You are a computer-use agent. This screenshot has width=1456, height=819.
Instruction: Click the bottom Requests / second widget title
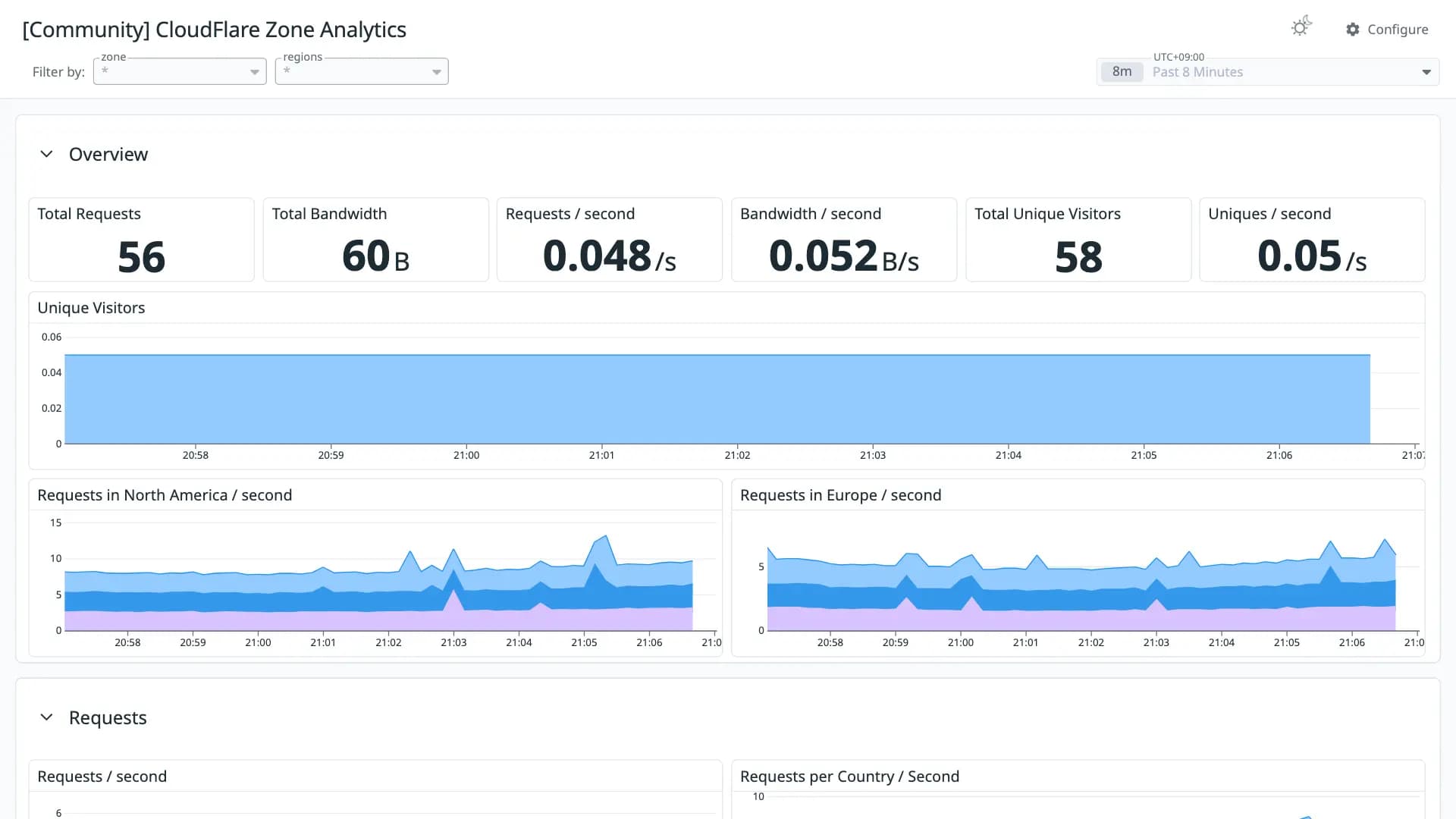coord(102,777)
